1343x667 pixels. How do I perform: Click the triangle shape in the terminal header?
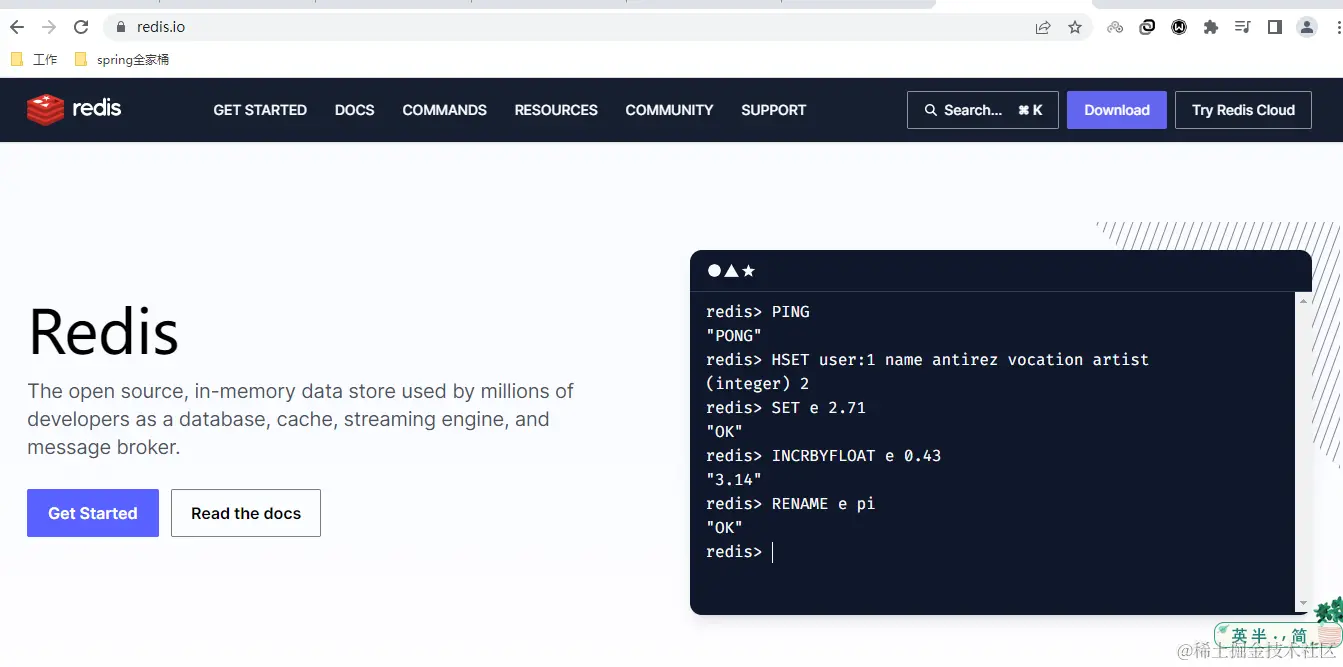pyautogui.click(x=731, y=271)
